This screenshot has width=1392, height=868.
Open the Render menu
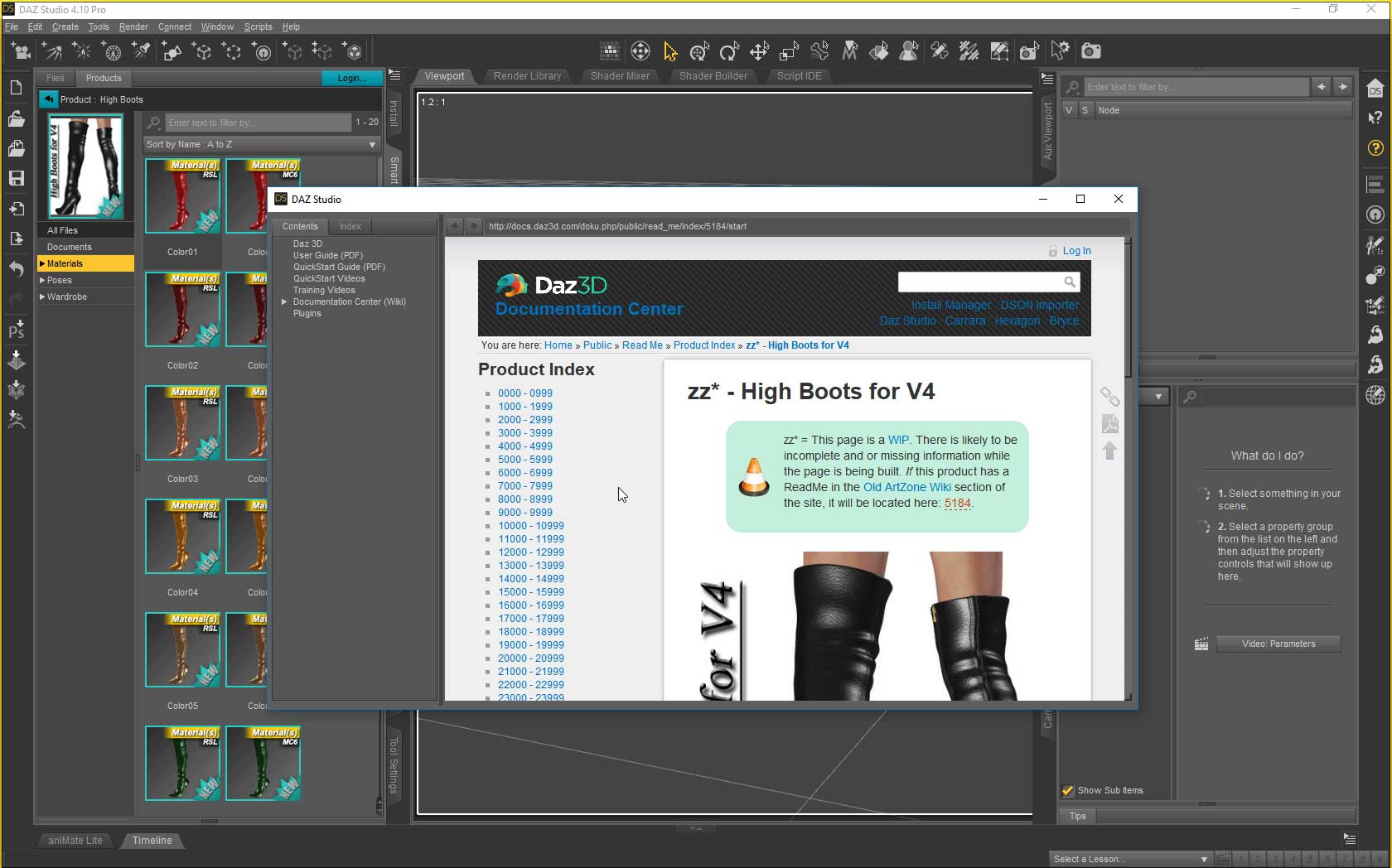133,27
